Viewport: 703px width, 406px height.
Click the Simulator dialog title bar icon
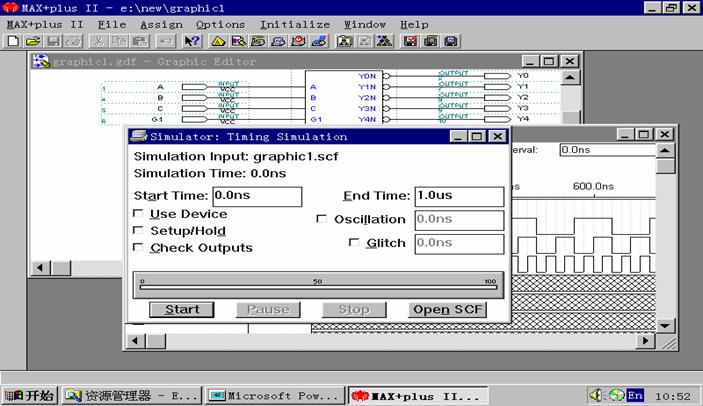point(139,136)
